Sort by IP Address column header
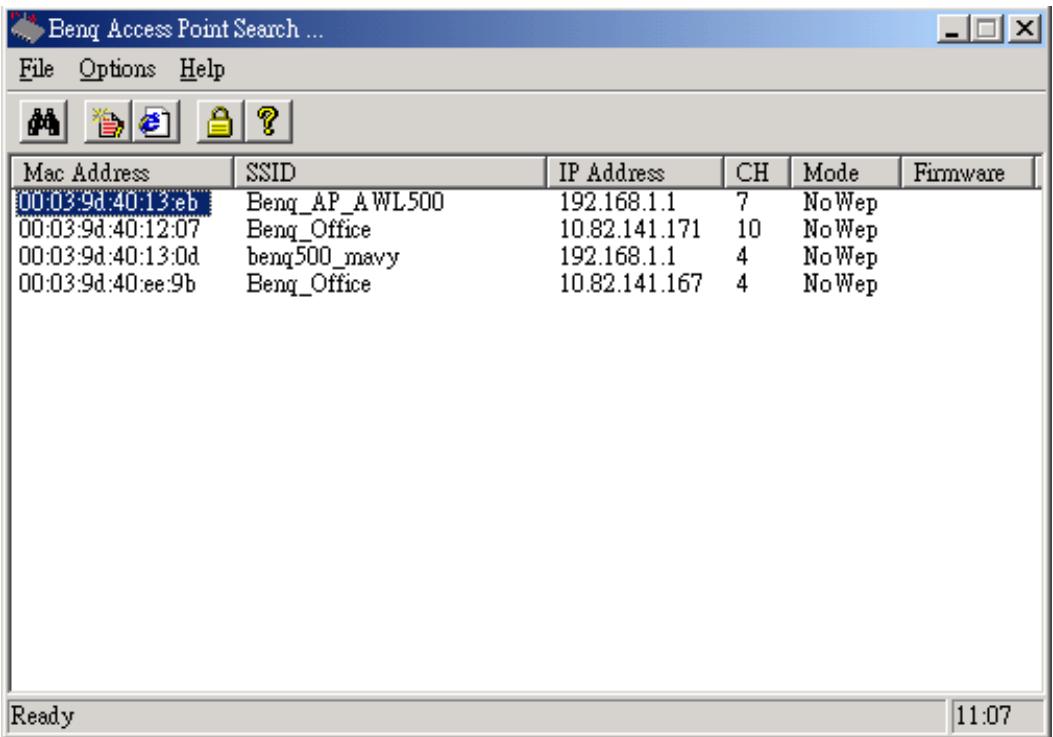 (635, 173)
